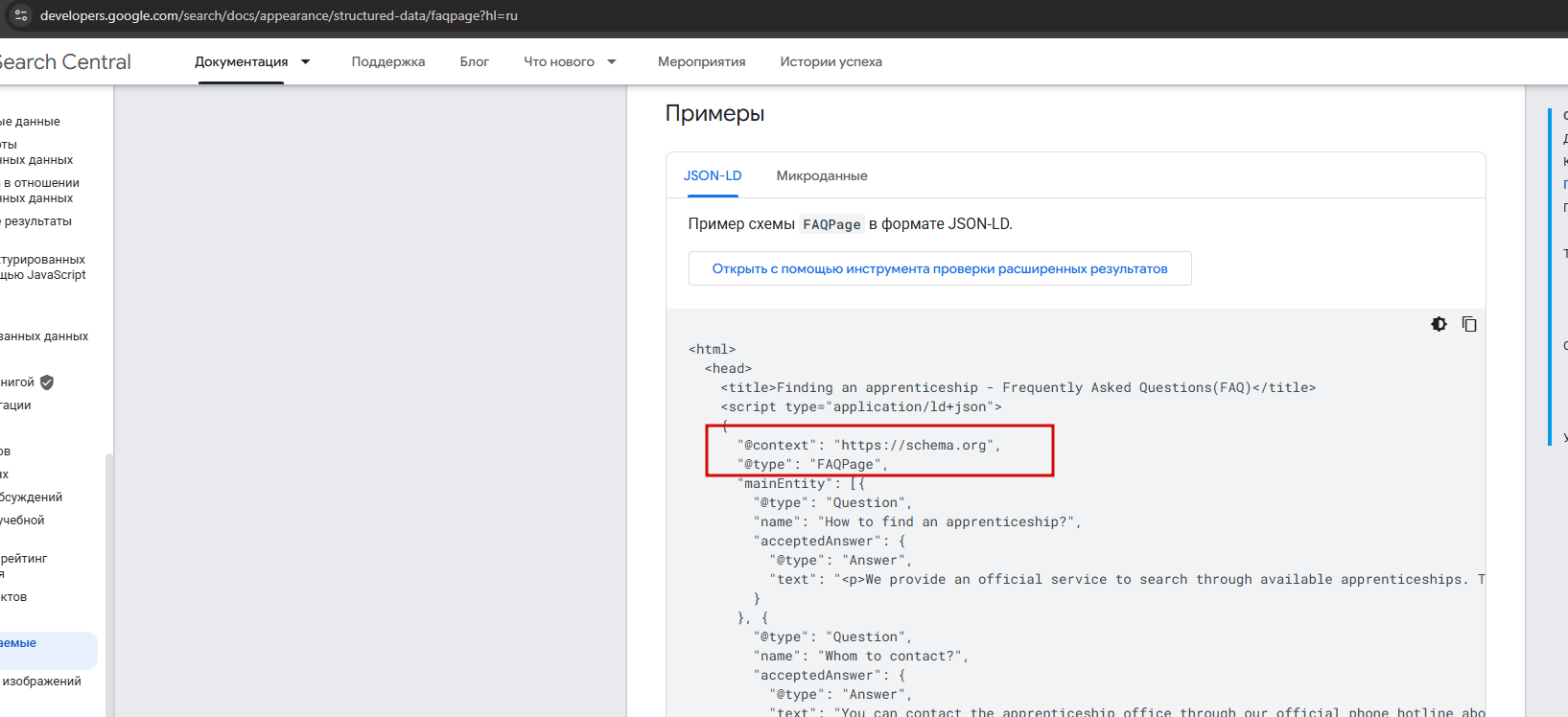Open code in rich results test tool
Screen dimensions: 1568x717
tap(939, 269)
